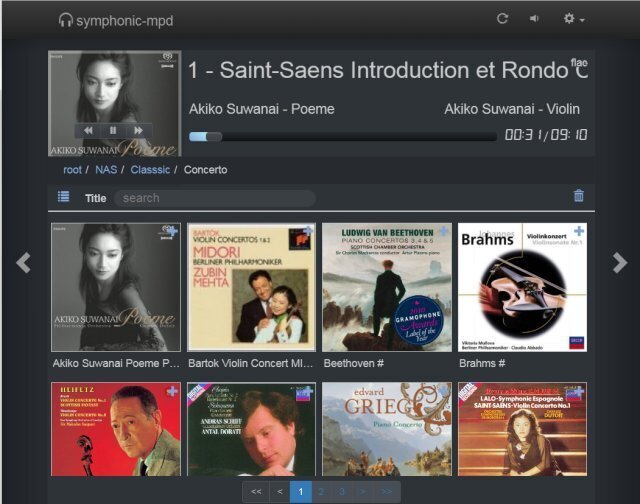Click now-playing album art in player
Image resolution: width=640 pixels, height=504 pixels.
(x=115, y=103)
